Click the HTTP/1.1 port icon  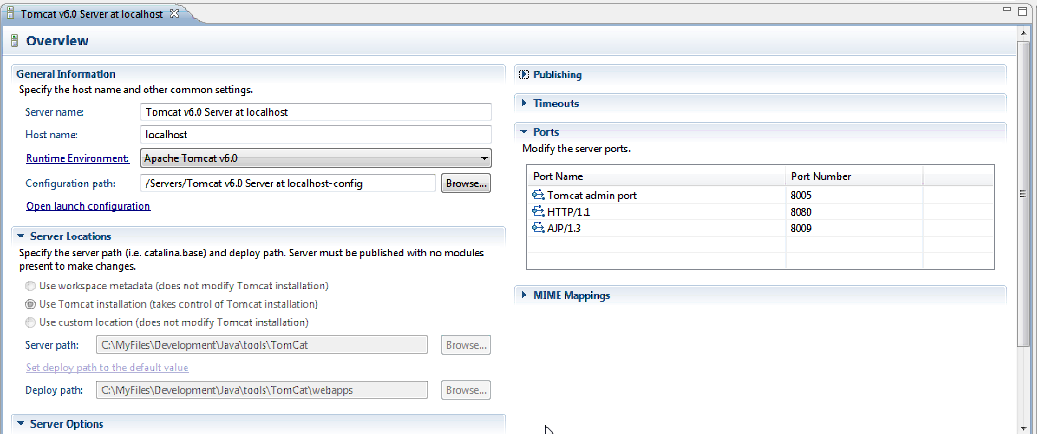pos(538,212)
